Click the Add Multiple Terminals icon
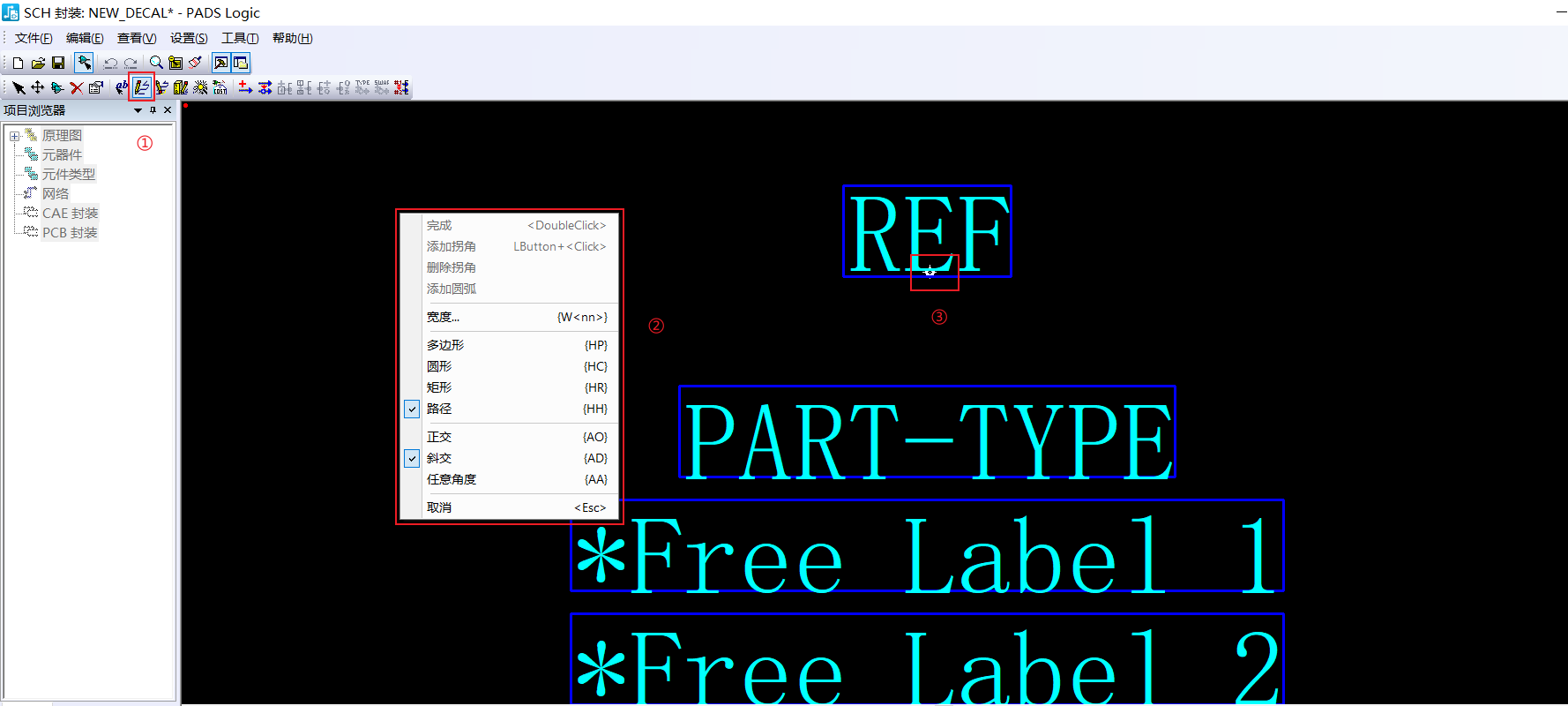The width and height of the screenshot is (1568, 706). pyautogui.click(x=265, y=87)
